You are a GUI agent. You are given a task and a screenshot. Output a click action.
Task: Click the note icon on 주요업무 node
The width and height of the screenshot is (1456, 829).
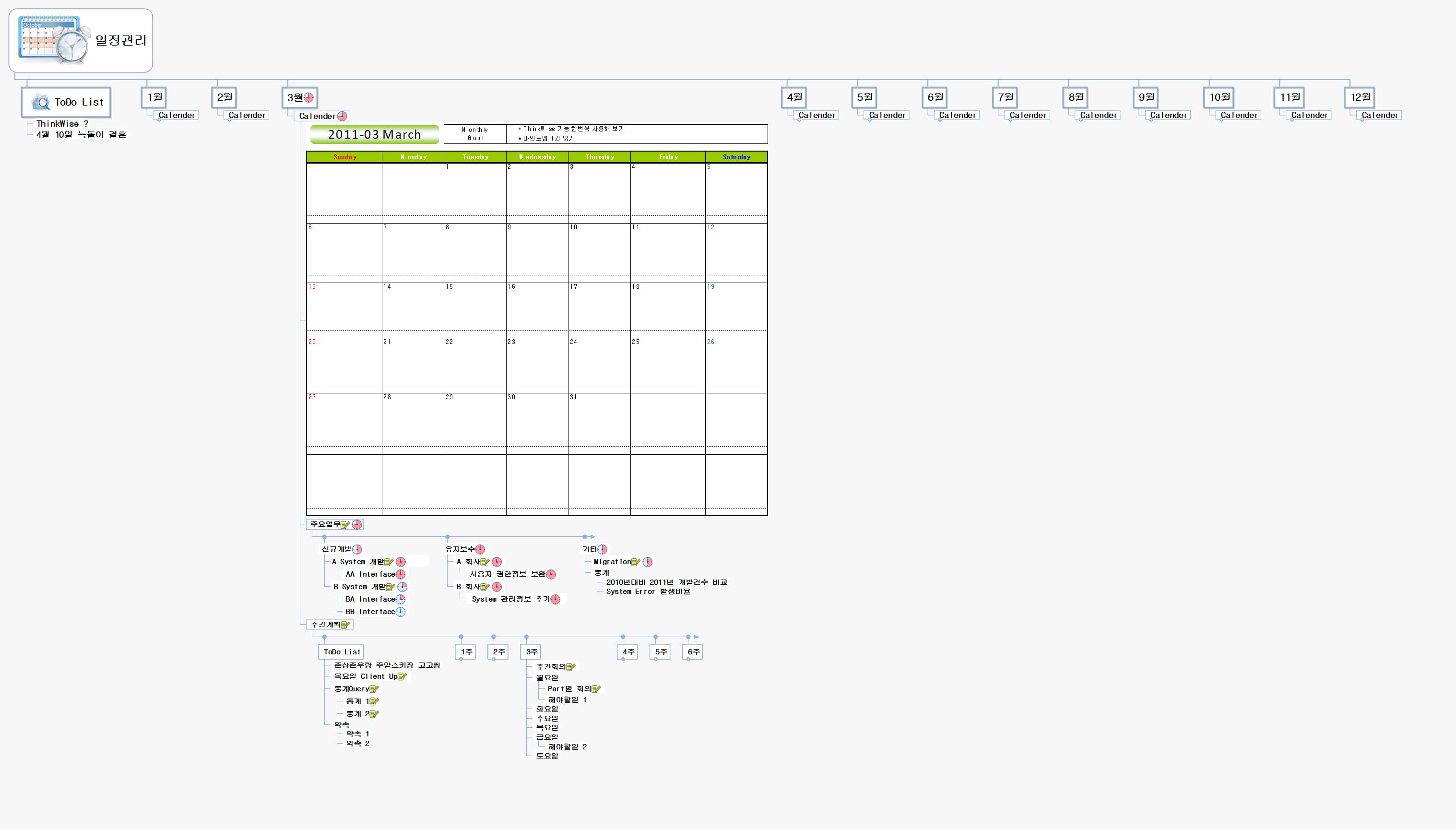(345, 524)
